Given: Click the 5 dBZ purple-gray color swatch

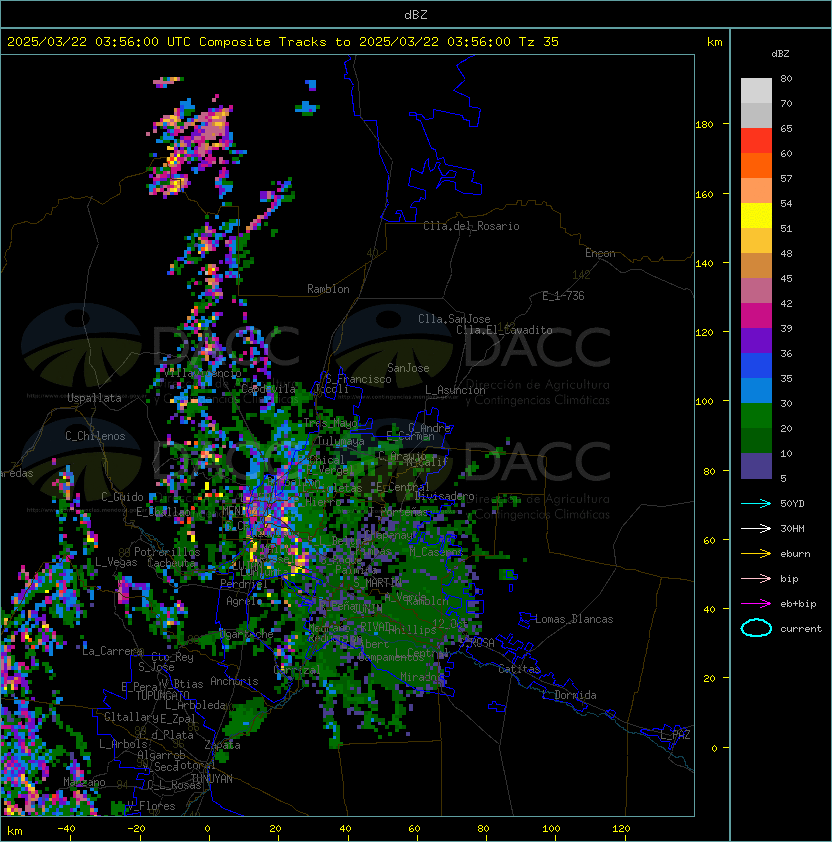Looking at the screenshot, I should [756, 466].
